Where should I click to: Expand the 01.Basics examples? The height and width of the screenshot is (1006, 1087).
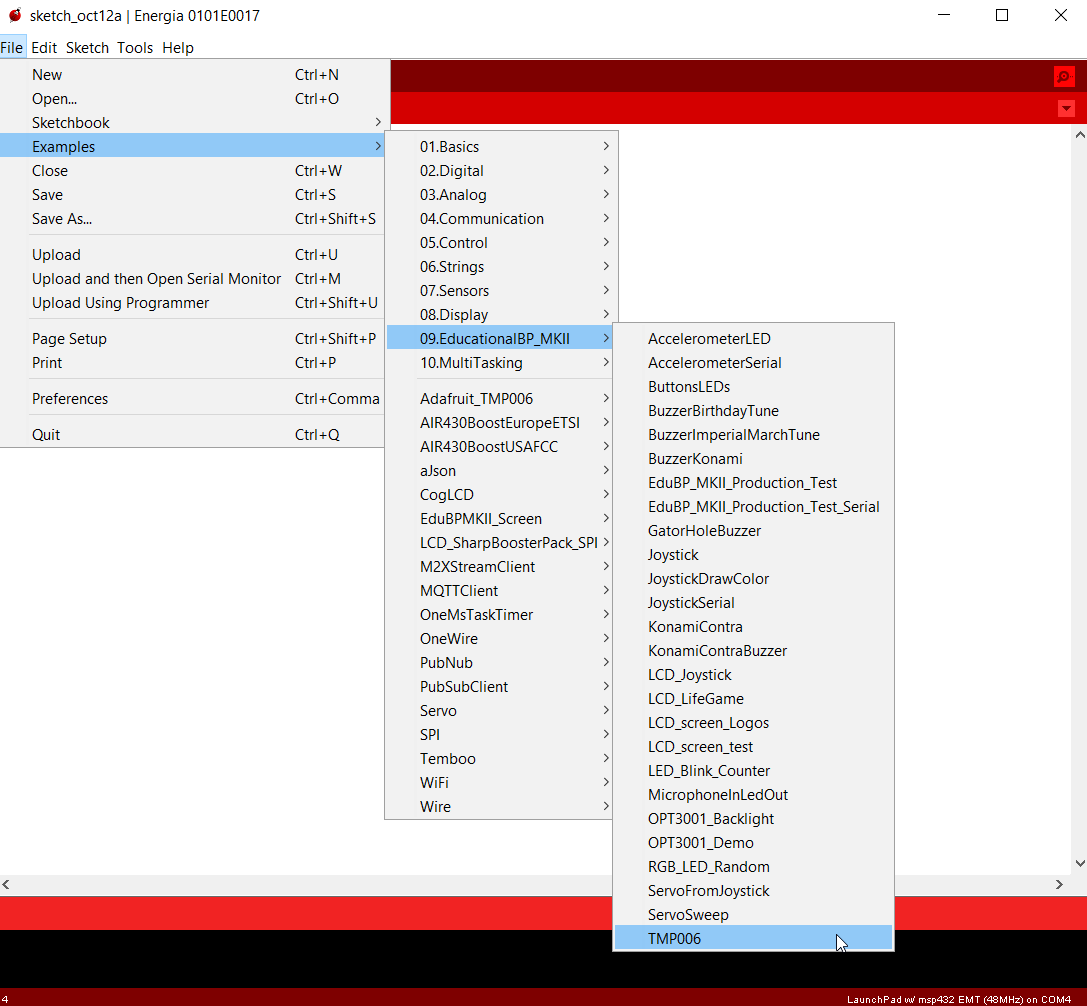click(500, 146)
